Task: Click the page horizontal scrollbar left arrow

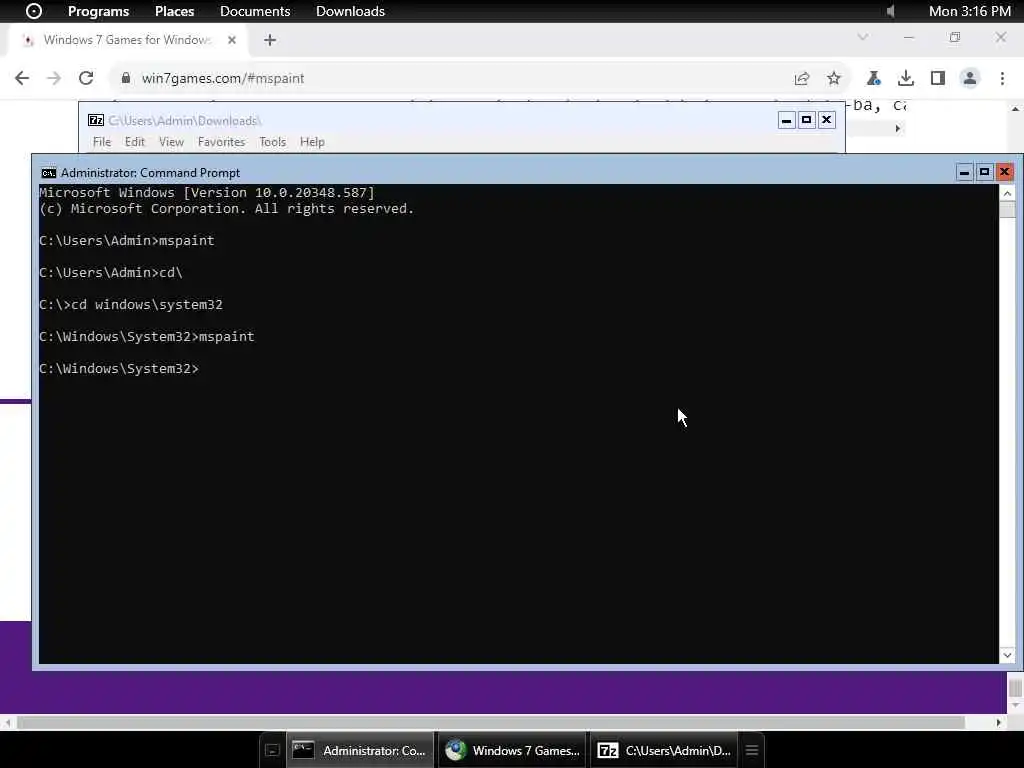Action: click(x=7, y=722)
